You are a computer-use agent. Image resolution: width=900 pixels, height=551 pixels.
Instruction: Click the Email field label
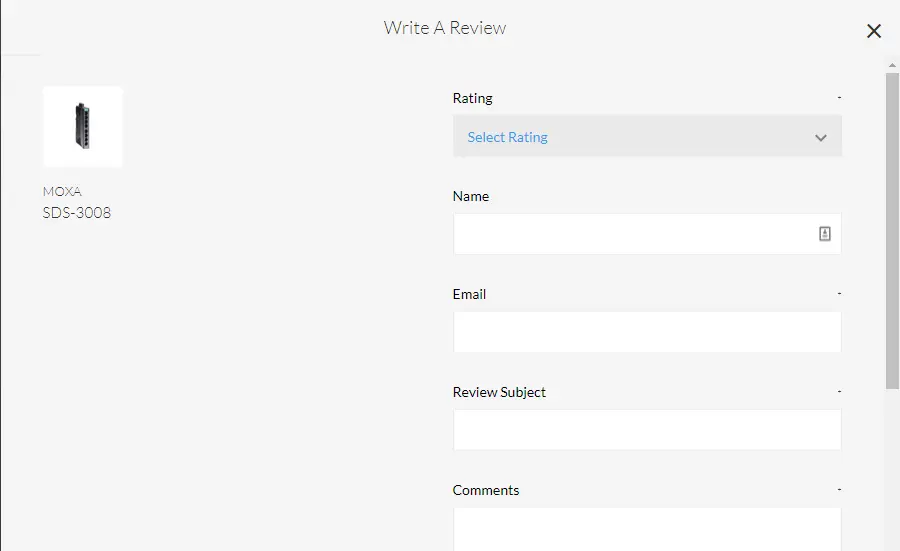point(469,294)
